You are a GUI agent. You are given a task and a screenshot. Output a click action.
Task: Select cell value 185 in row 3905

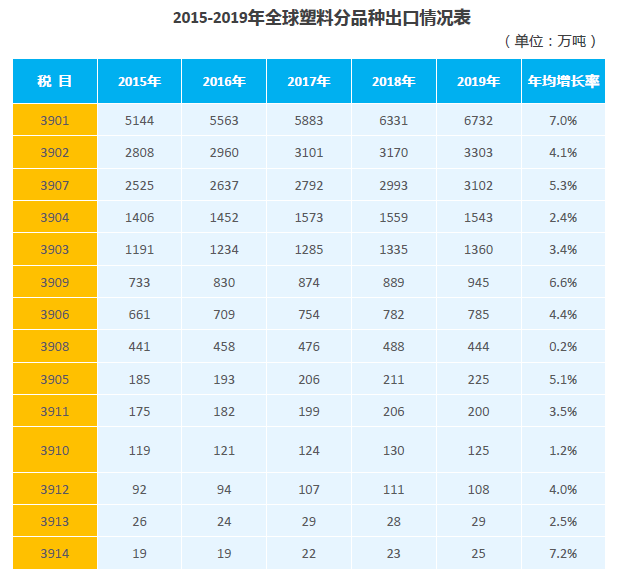pos(140,379)
